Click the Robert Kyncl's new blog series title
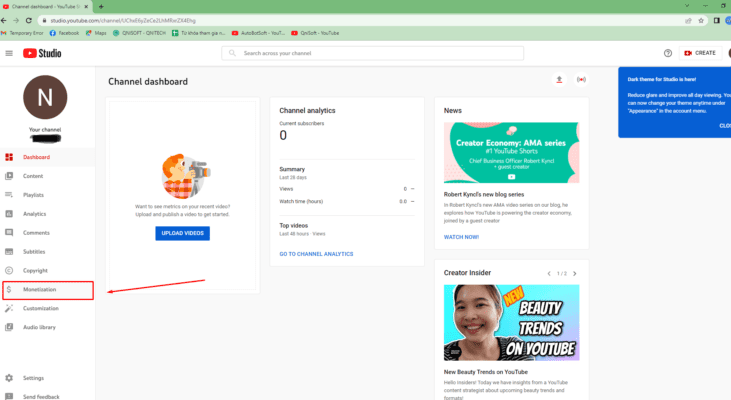Screen dimensions: 731x400 [x=484, y=194]
